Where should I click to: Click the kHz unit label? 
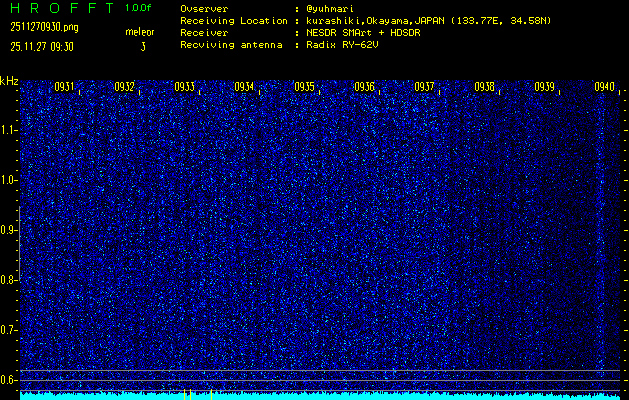(9, 81)
